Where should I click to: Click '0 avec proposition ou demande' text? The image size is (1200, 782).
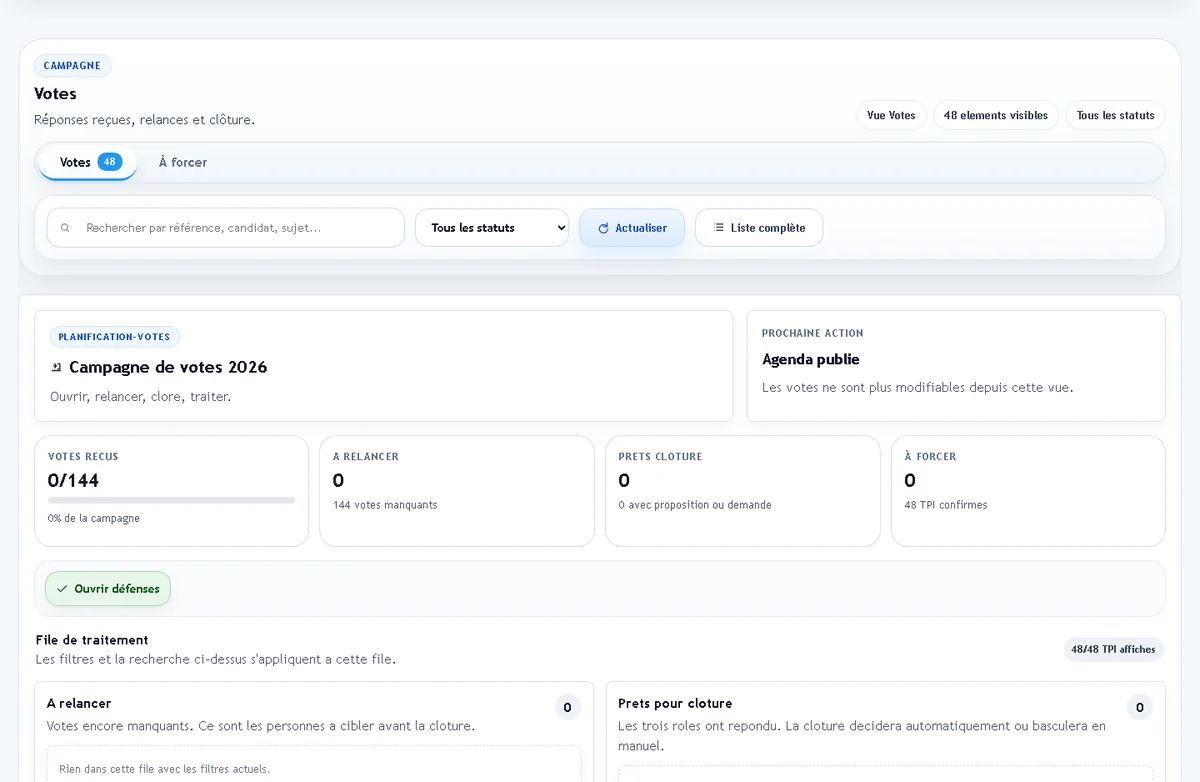[695, 505]
